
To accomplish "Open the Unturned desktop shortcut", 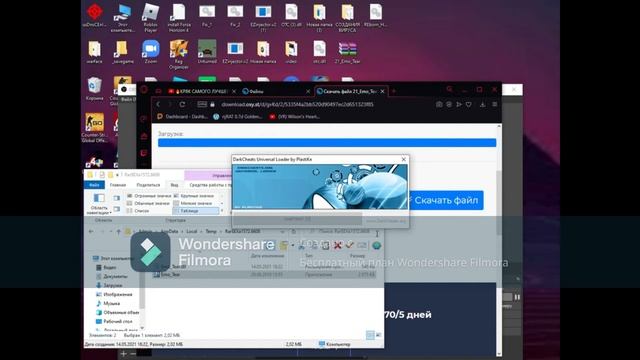I will click(207, 52).
